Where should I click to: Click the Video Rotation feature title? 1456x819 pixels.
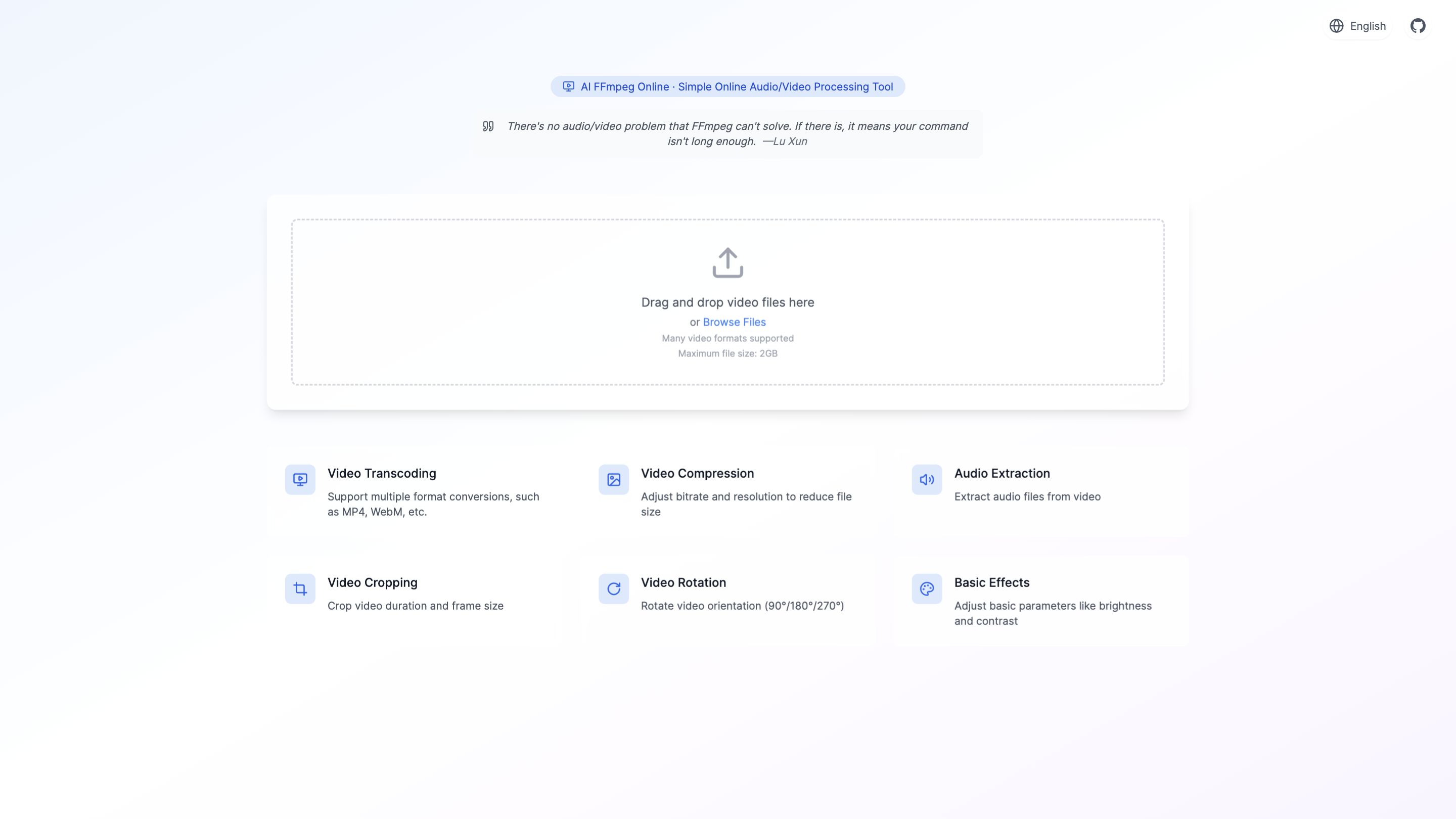coord(683,582)
